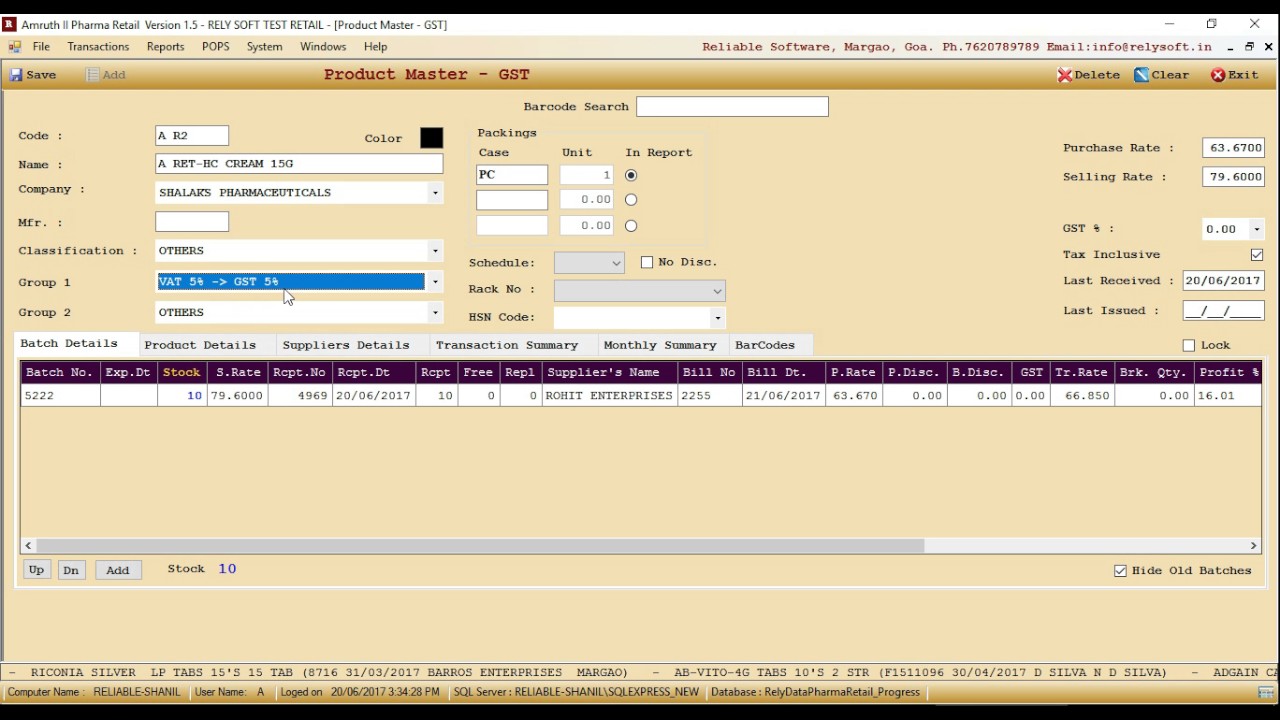Switch to Product Details tab
1280x720 pixels.
(x=200, y=345)
